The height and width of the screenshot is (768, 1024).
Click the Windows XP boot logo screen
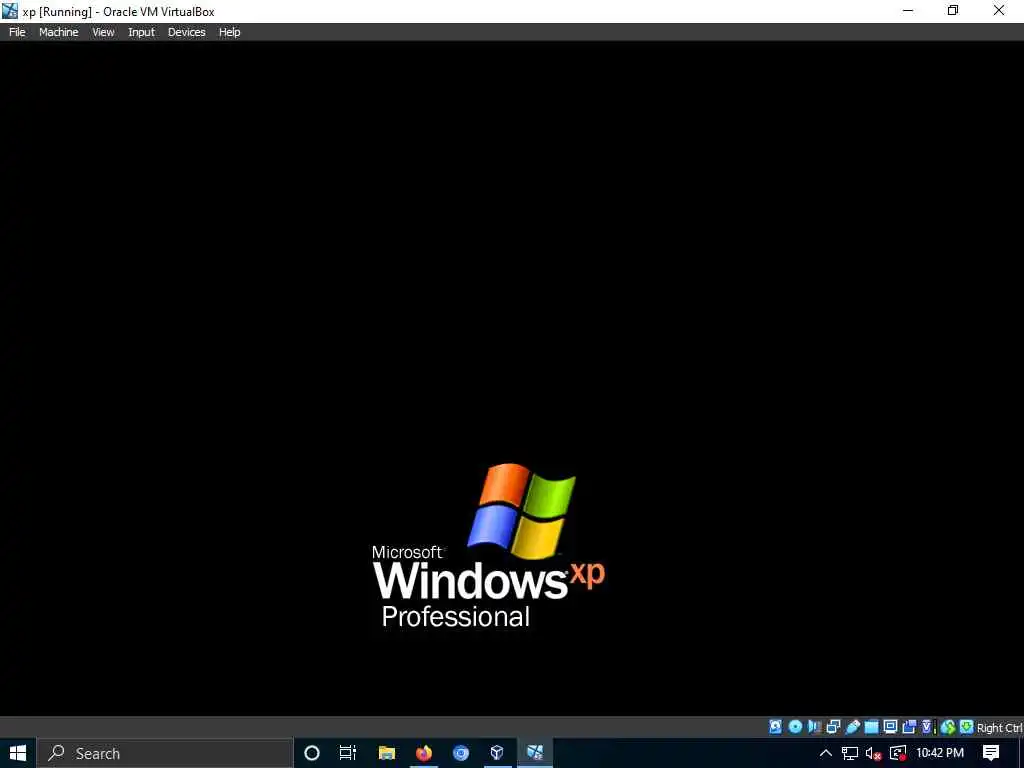click(x=488, y=547)
